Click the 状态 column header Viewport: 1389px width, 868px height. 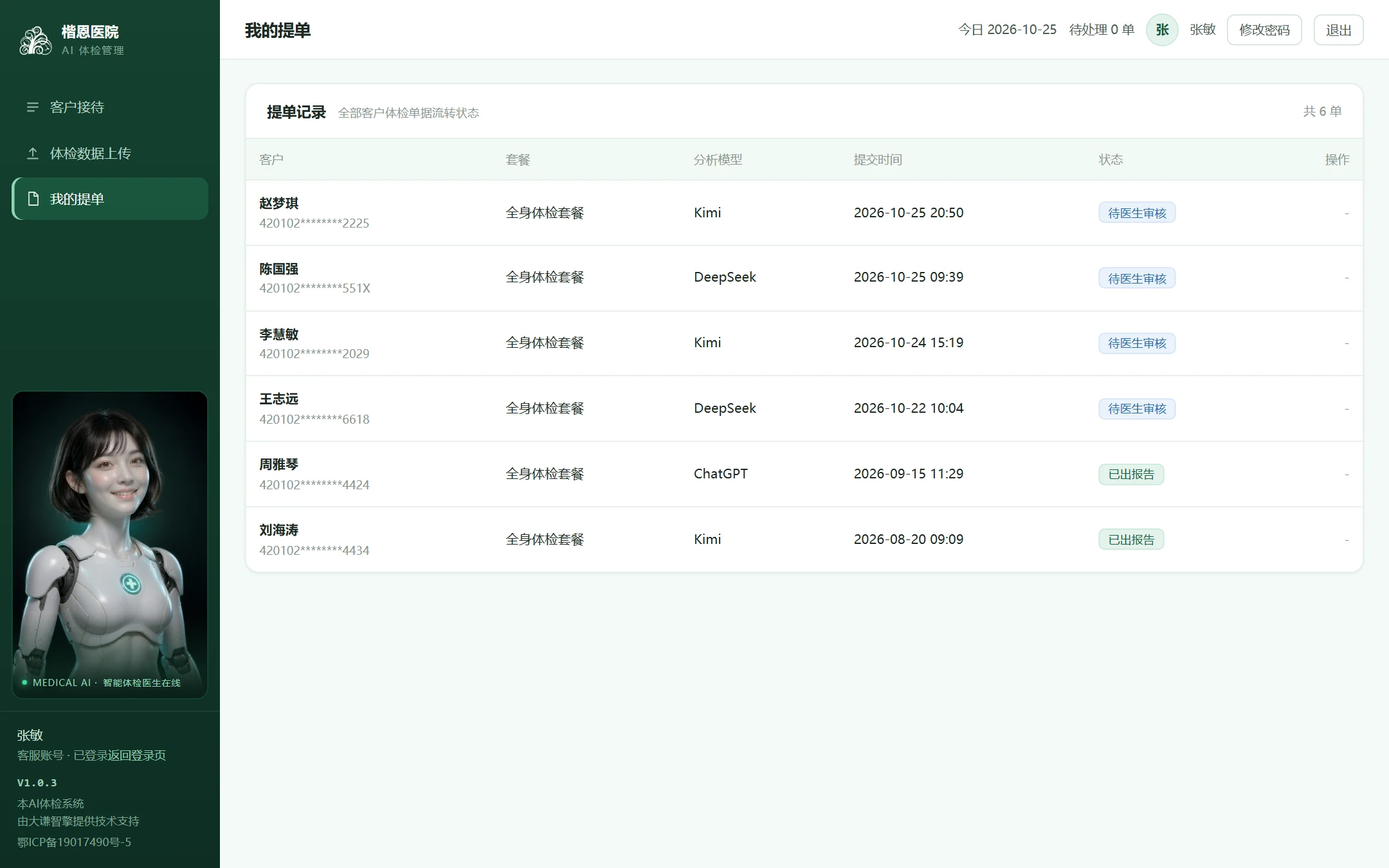(1111, 159)
